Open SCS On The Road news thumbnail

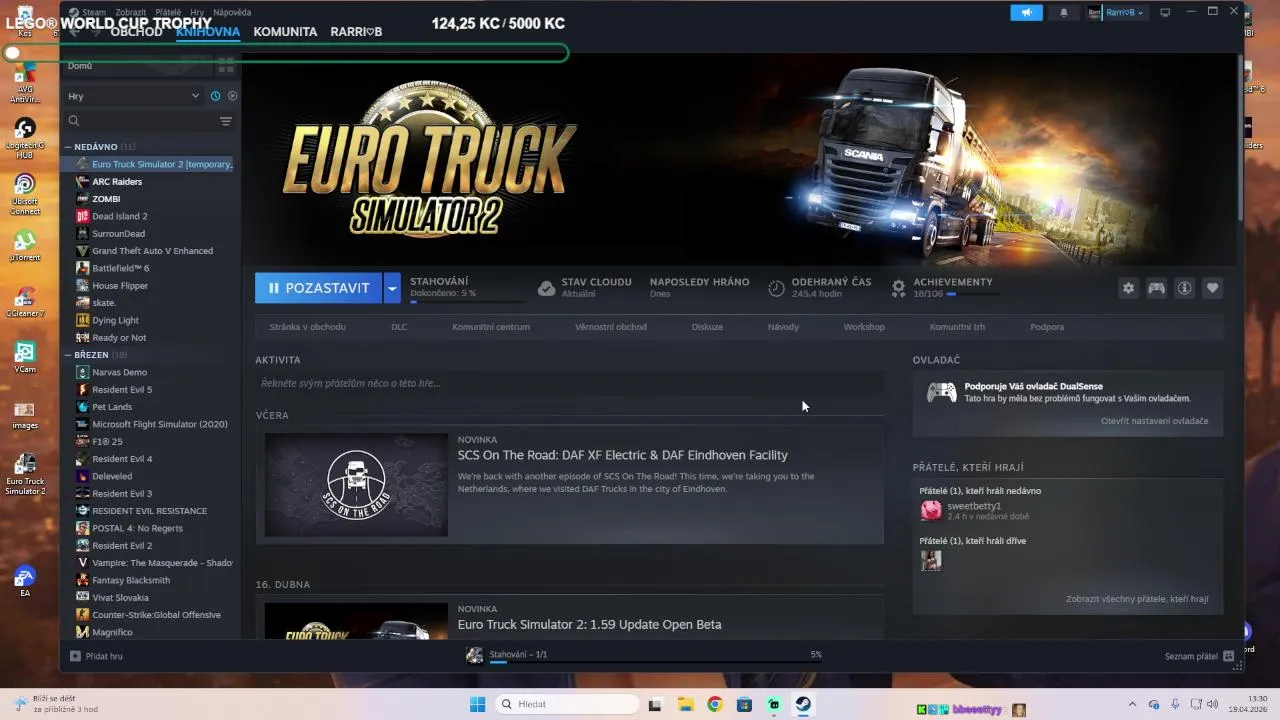tap(356, 485)
